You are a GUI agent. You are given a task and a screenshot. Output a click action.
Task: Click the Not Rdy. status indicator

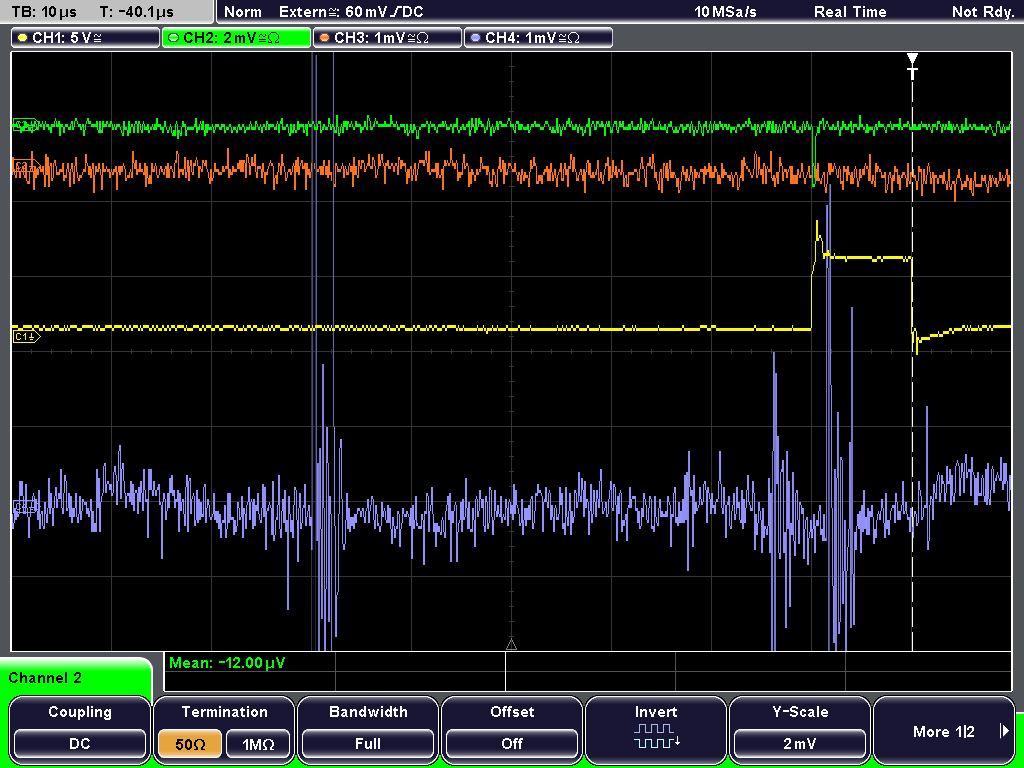tap(982, 12)
